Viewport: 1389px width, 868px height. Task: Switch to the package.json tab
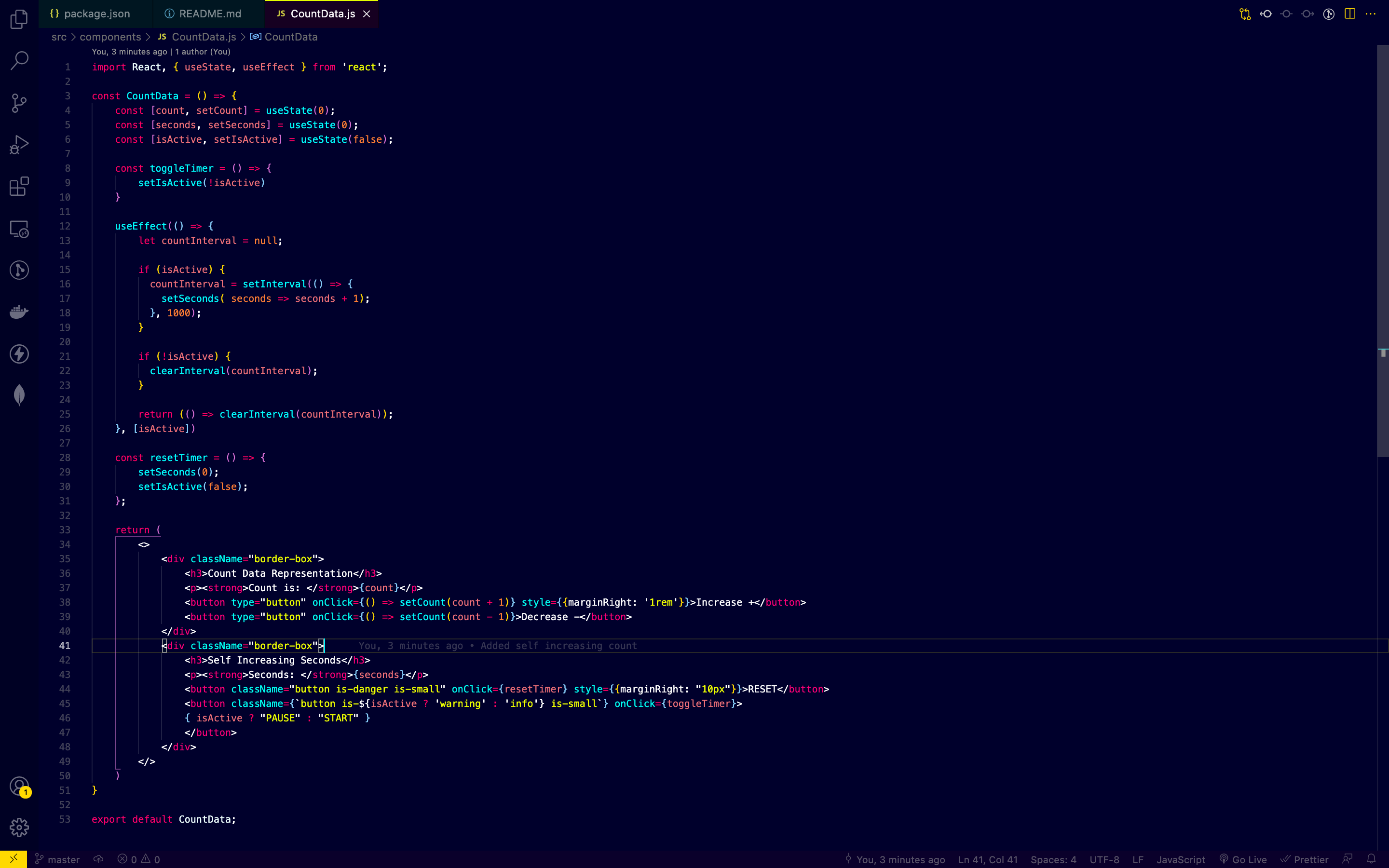[x=96, y=13]
